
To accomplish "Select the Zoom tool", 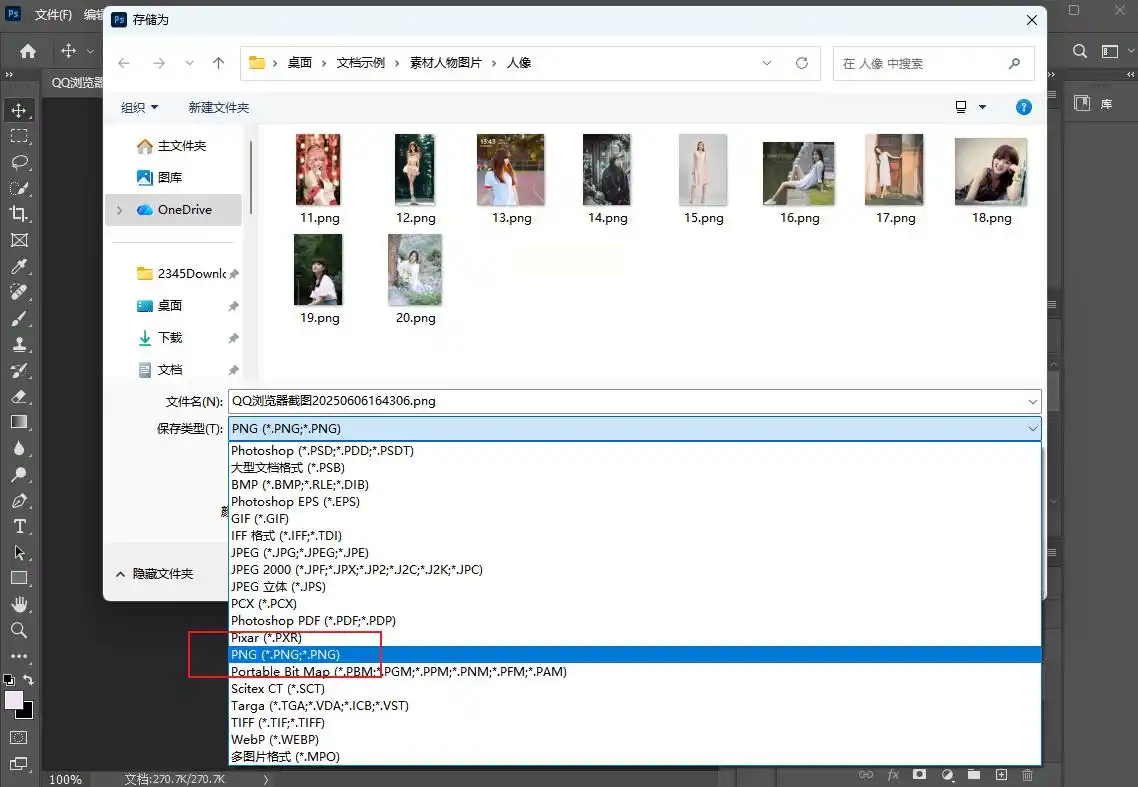I will 20,630.
